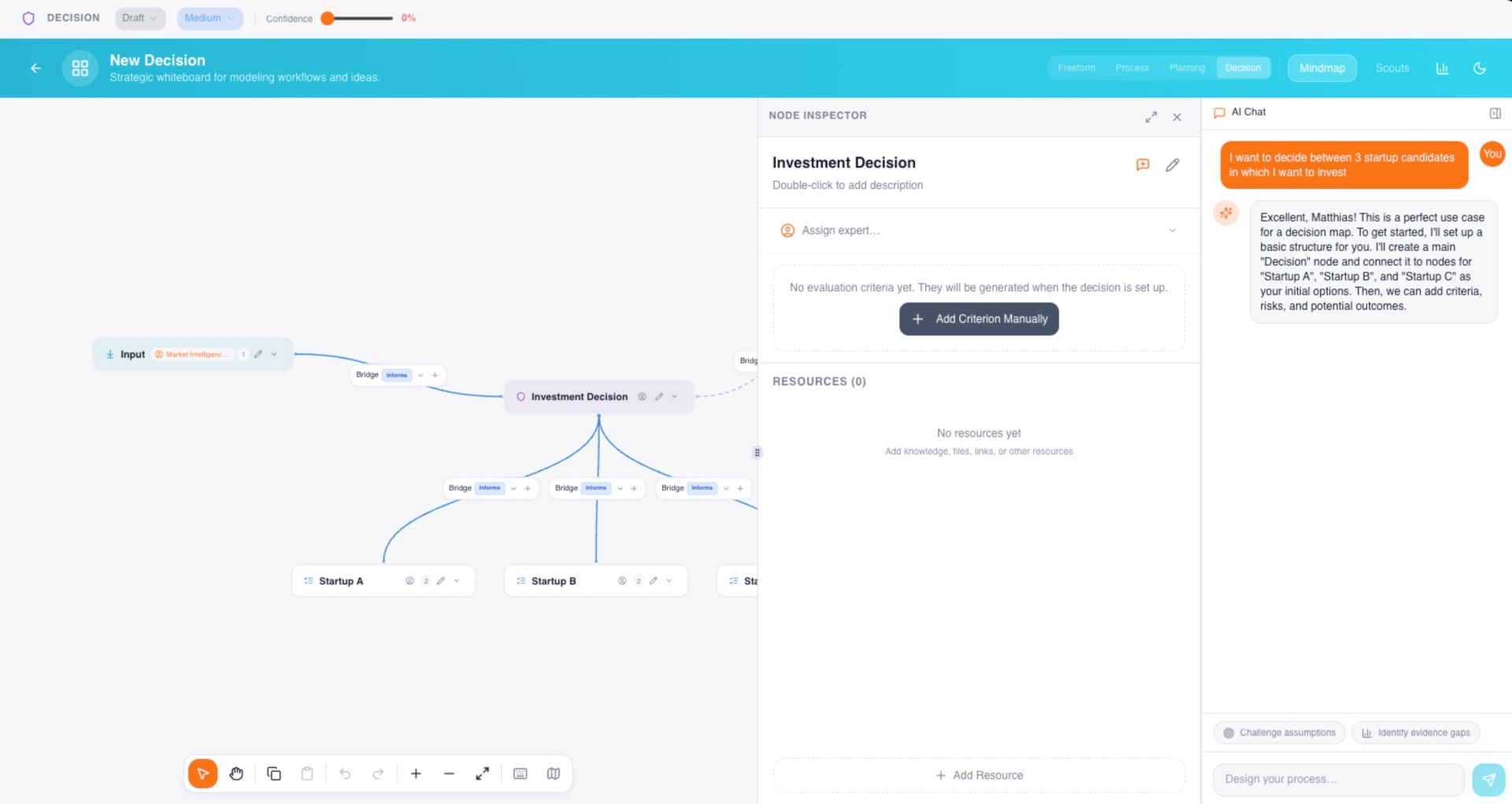Zoom out with the minus icon
This screenshot has height=804, width=1512.
[x=449, y=773]
